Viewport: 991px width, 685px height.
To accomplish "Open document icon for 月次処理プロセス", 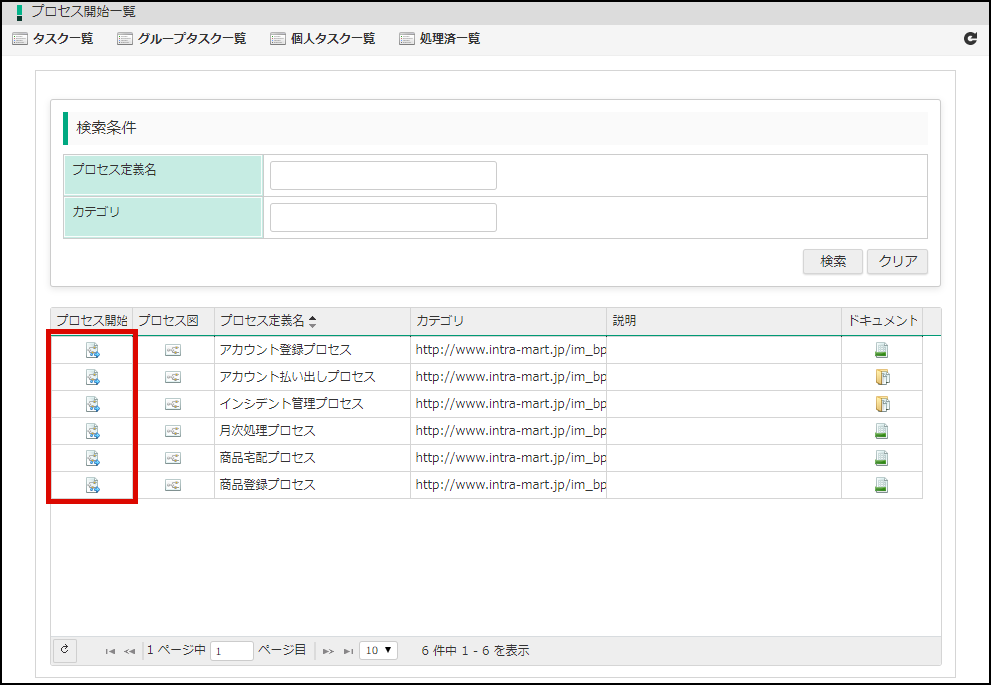I will coord(881,431).
